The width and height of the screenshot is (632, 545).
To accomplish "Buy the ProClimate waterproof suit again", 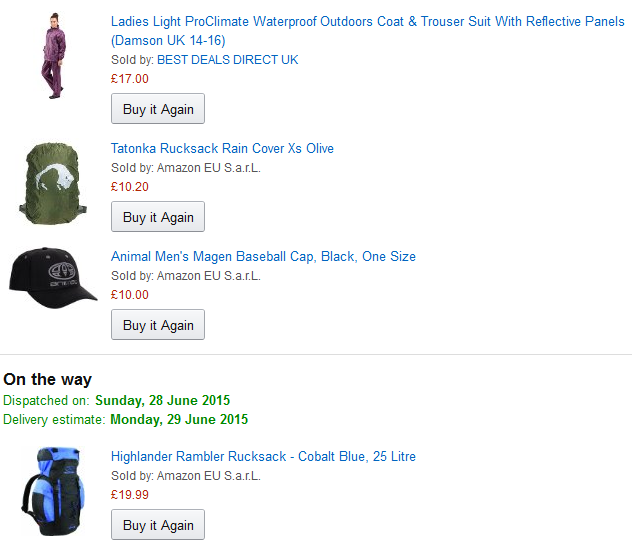I will (158, 109).
